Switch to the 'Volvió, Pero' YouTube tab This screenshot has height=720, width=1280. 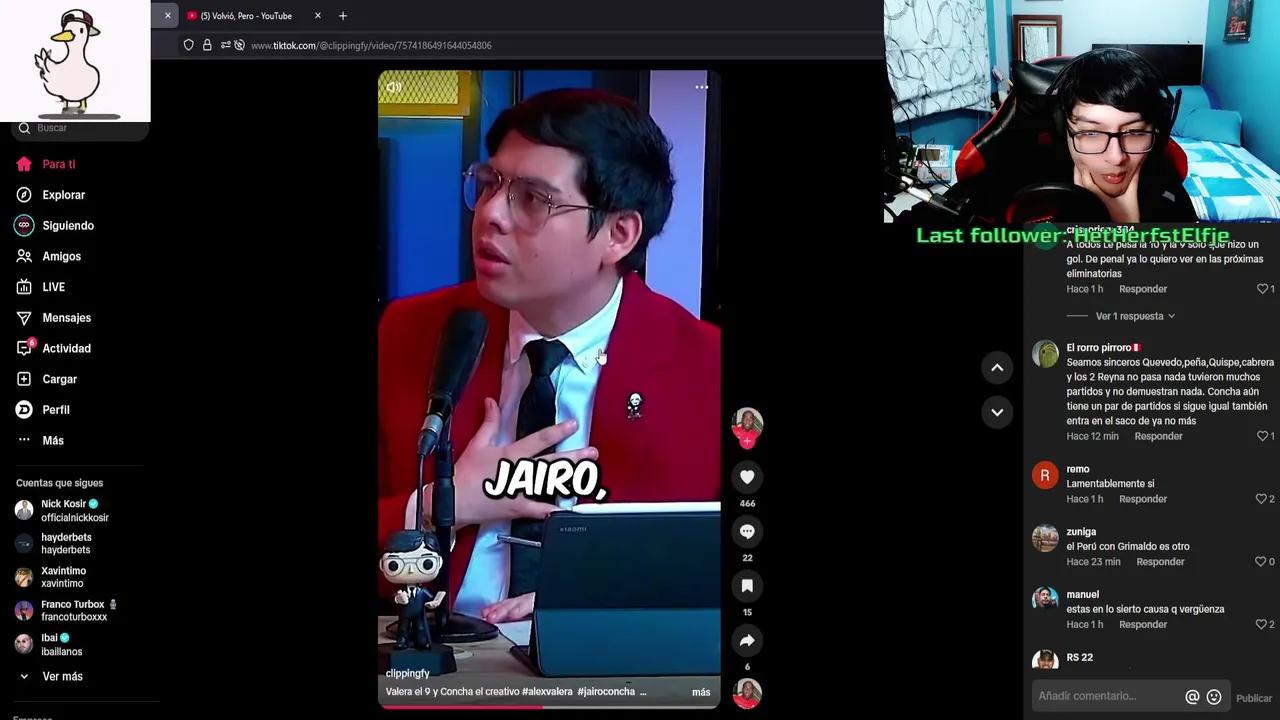245,15
